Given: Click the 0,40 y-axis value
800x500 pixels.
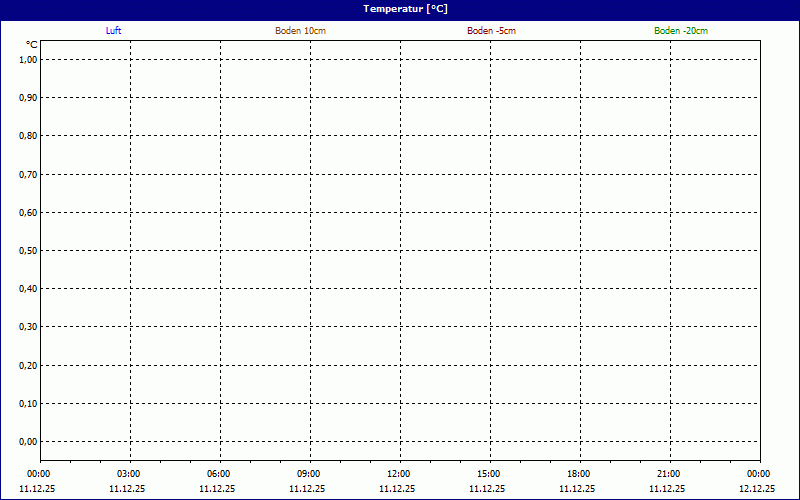Looking at the screenshot, I should coord(28,289).
